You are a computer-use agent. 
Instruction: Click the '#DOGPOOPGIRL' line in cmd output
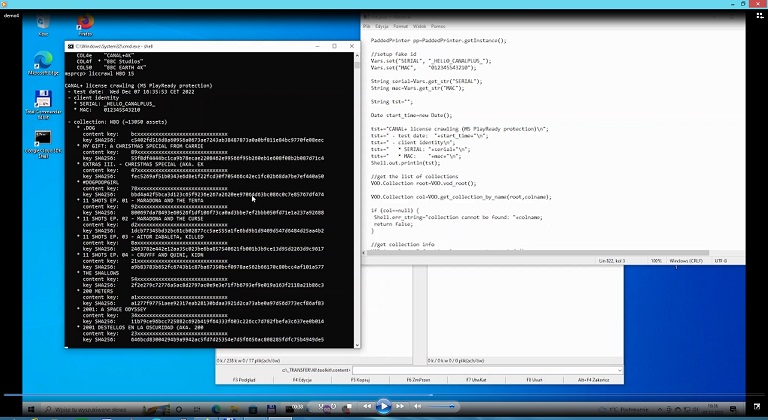[101, 182]
